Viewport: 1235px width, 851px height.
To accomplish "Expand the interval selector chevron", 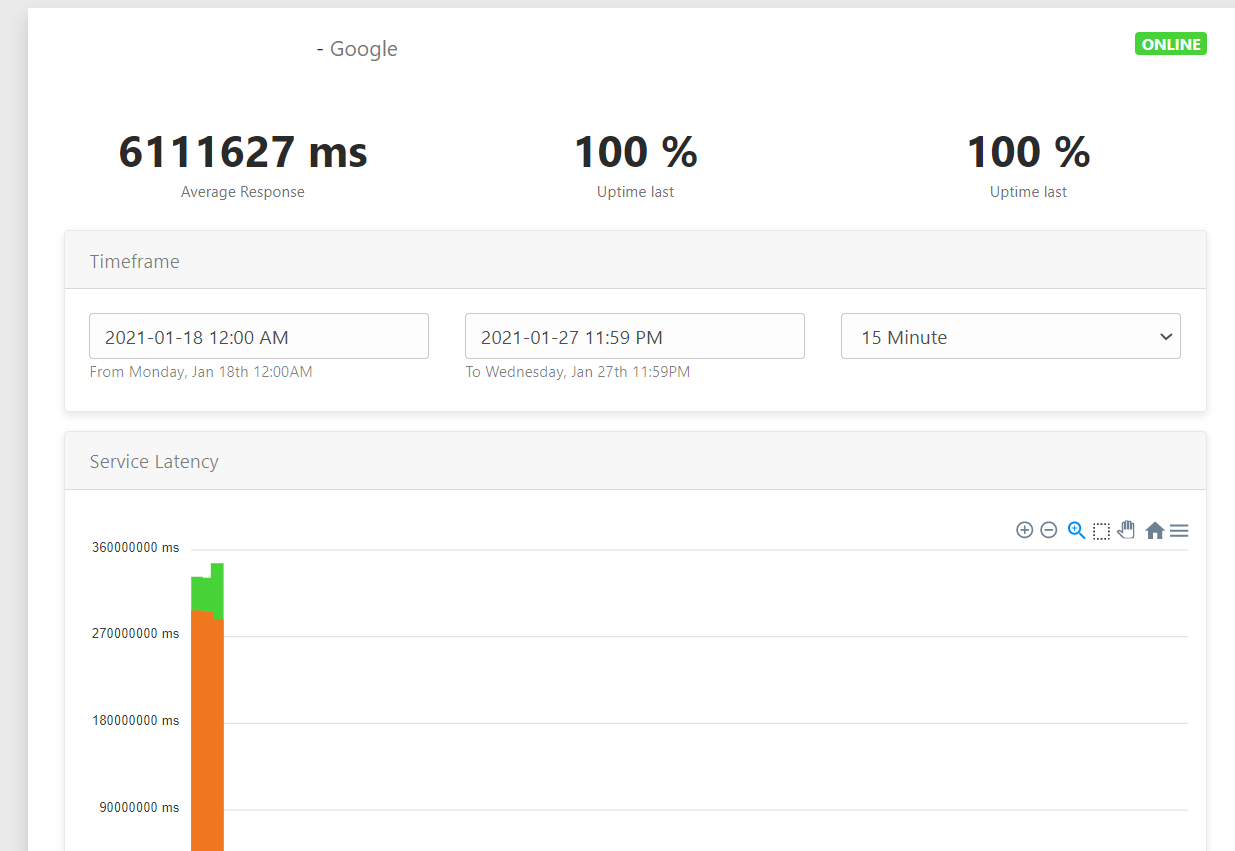I will click(x=1165, y=337).
